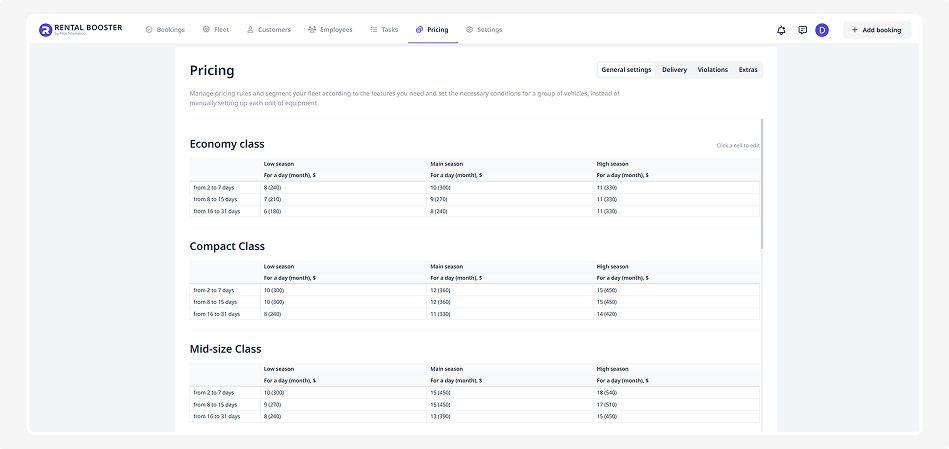
Task: Open the Settings section
Action: 484,30
